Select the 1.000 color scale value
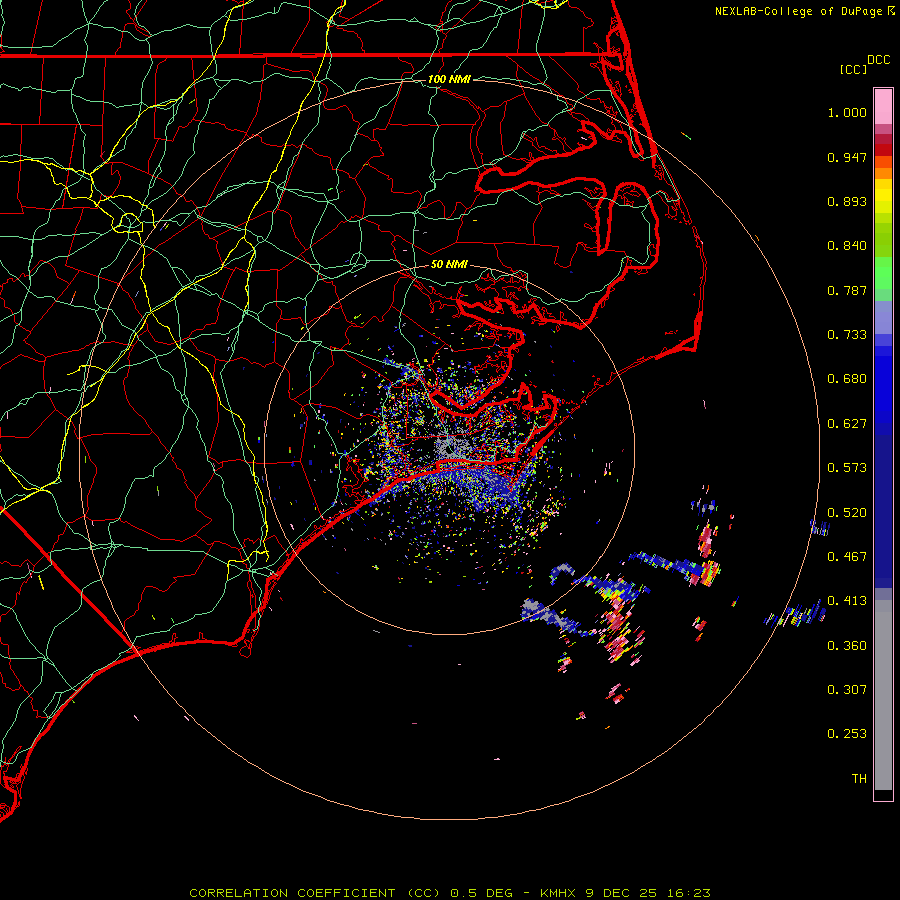Image resolution: width=900 pixels, height=900 pixels. pos(847,112)
